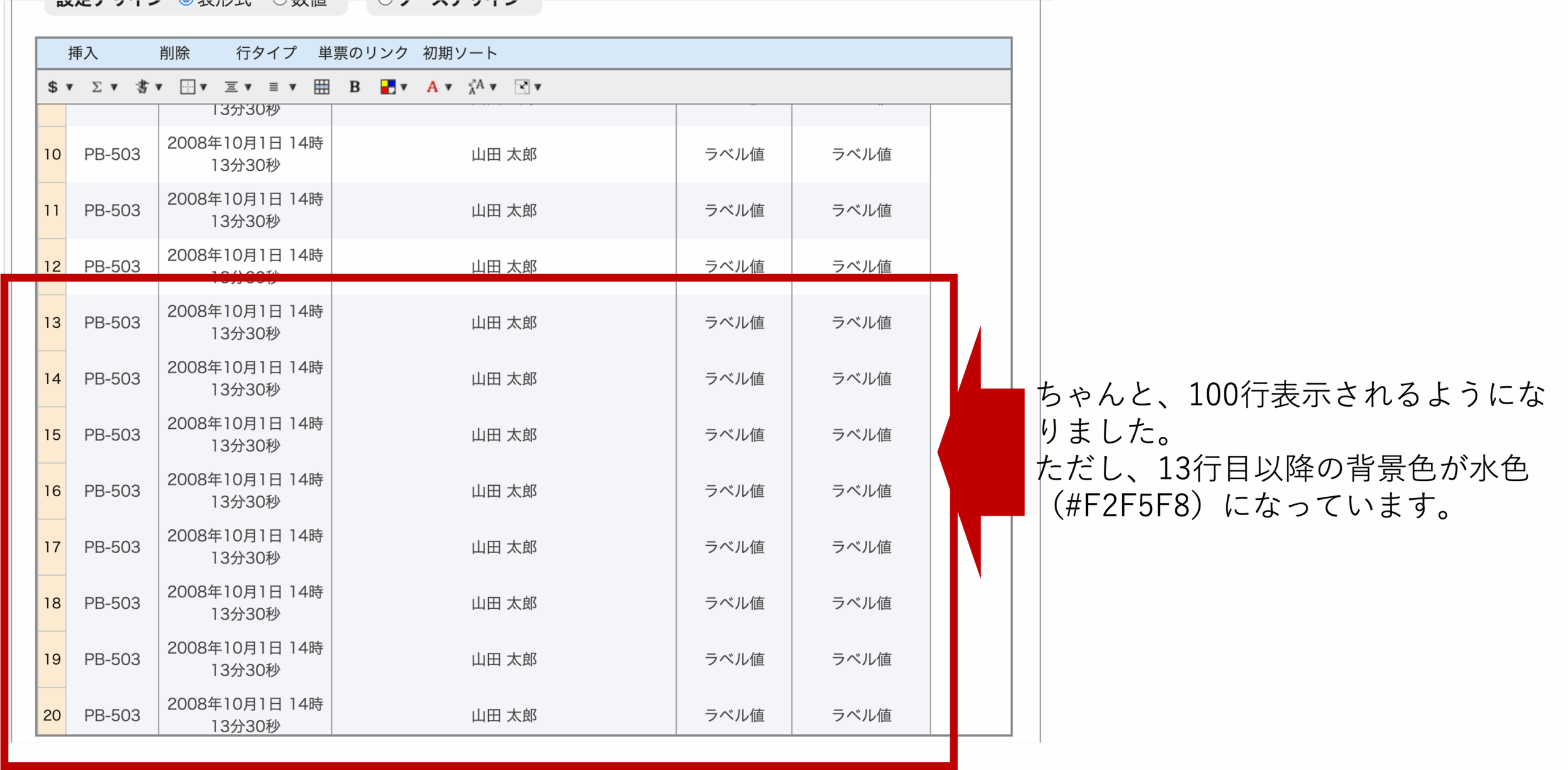1568x770 pixels.
Task: Click 山田 太郎 in row 13
Action: pos(504,323)
